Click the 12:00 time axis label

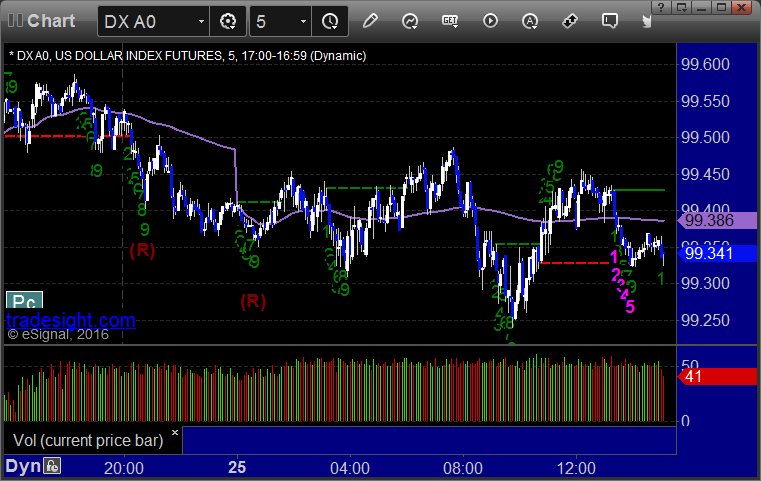click(576, 468)
